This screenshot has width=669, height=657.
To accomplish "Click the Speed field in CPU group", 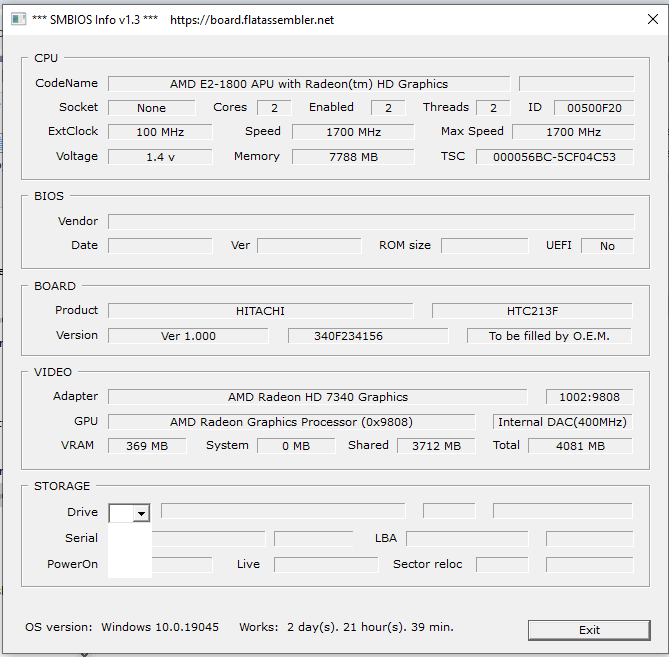I will pyautogui.click(x=353, y=132).
